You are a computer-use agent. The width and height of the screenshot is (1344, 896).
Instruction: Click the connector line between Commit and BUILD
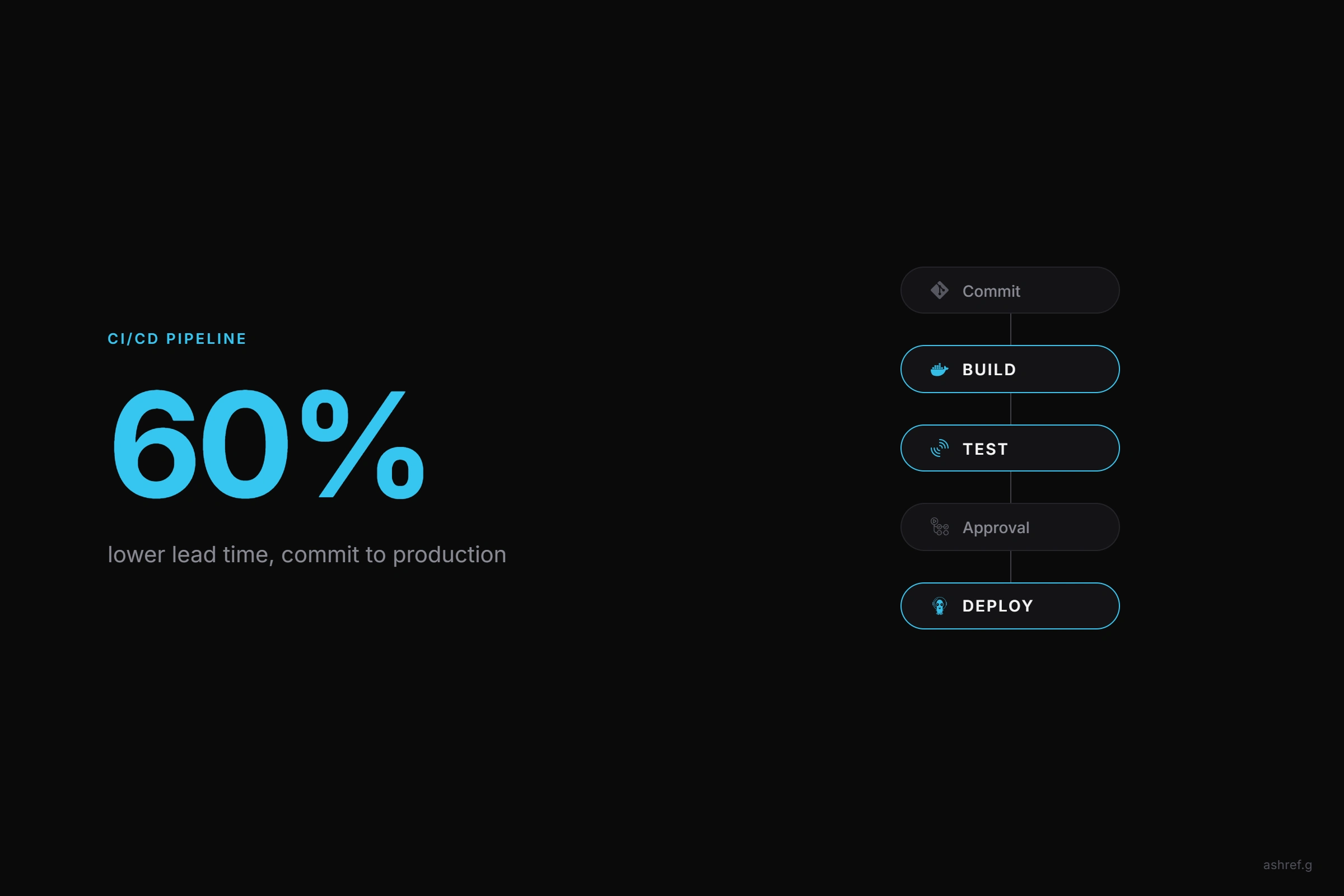point(1010,329)
